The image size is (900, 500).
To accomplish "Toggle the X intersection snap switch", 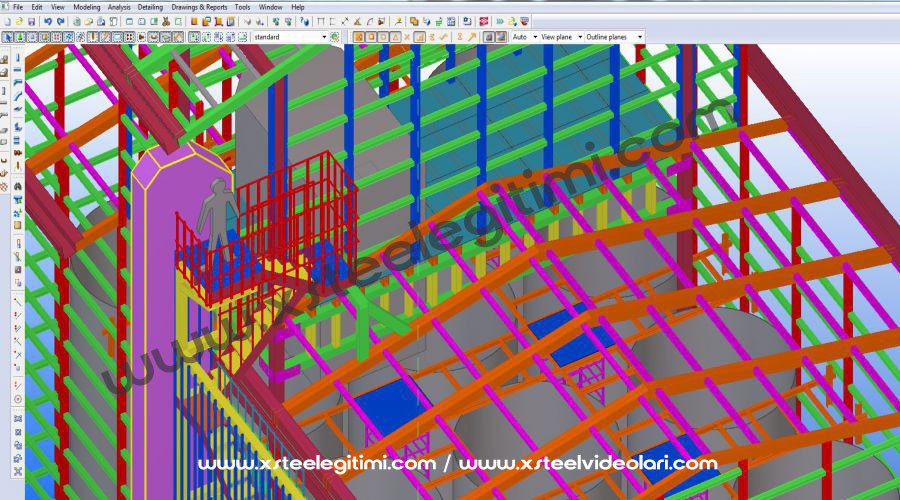I will (407, 37).
